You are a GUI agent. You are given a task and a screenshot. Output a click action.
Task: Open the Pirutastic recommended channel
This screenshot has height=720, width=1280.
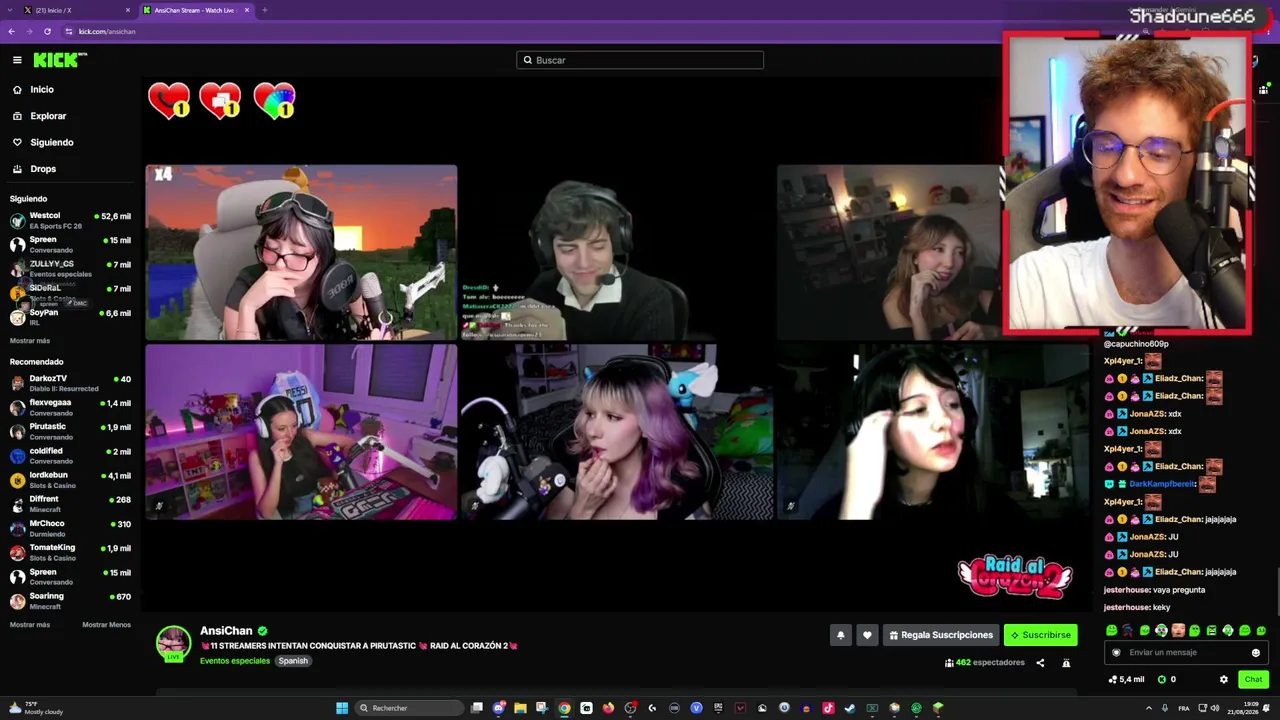[x=70, y=431]
